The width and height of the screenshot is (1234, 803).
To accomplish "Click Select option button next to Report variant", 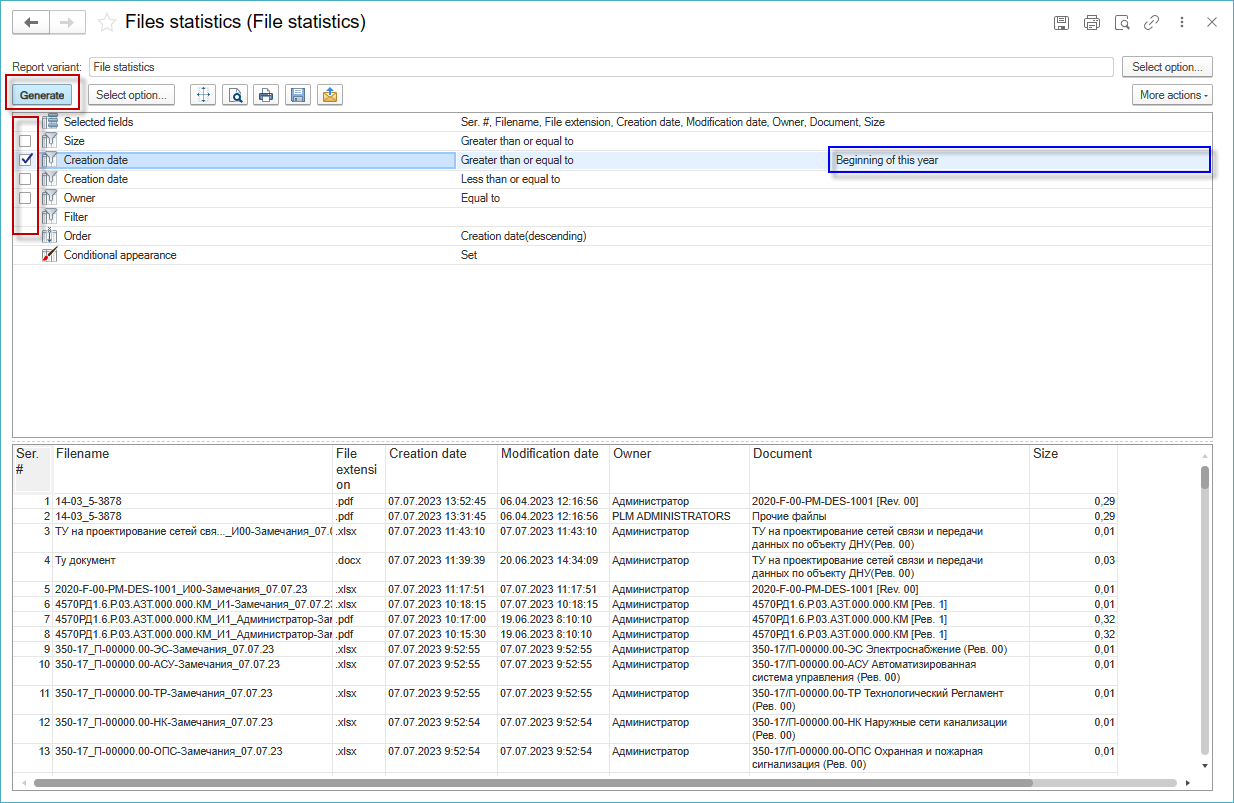I will [x=1167, y=67].
